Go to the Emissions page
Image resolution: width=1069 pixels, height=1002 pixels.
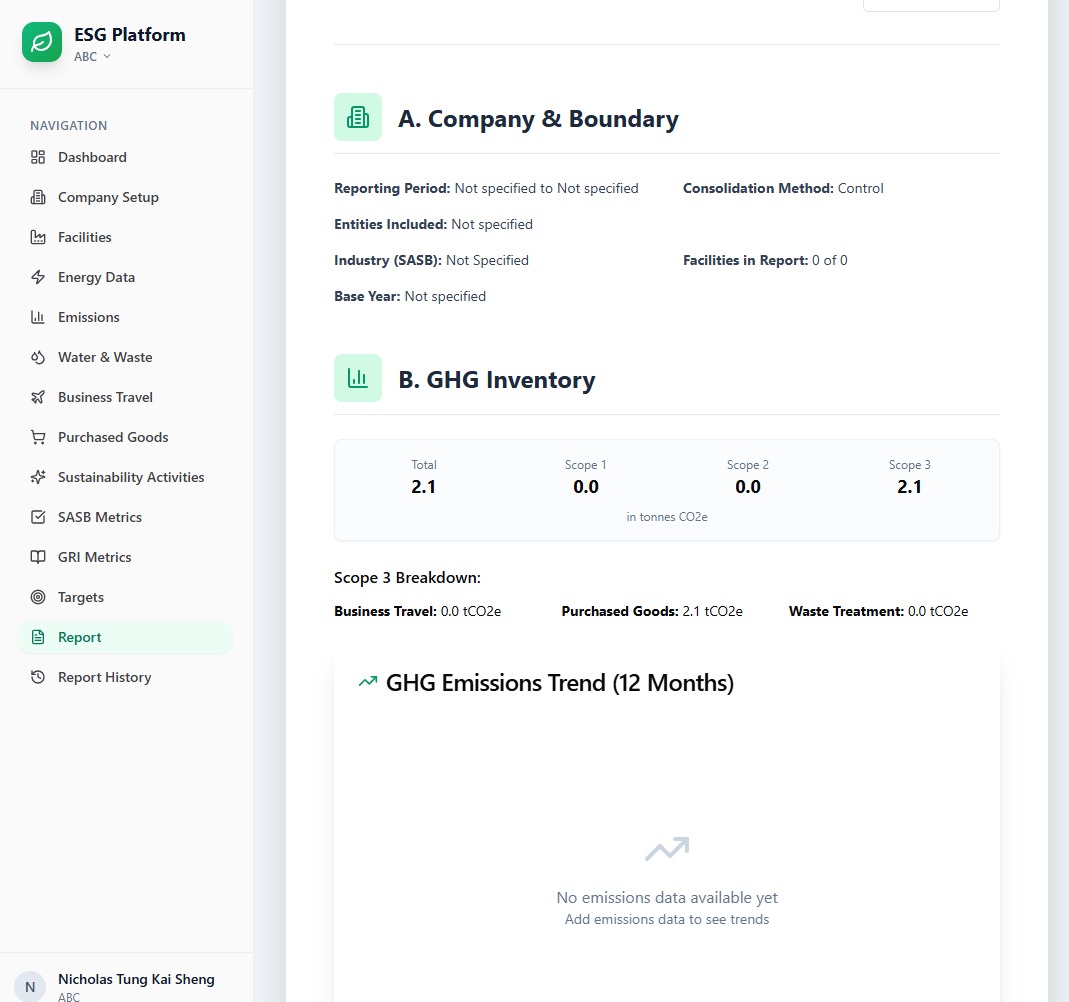click(88, 317)
